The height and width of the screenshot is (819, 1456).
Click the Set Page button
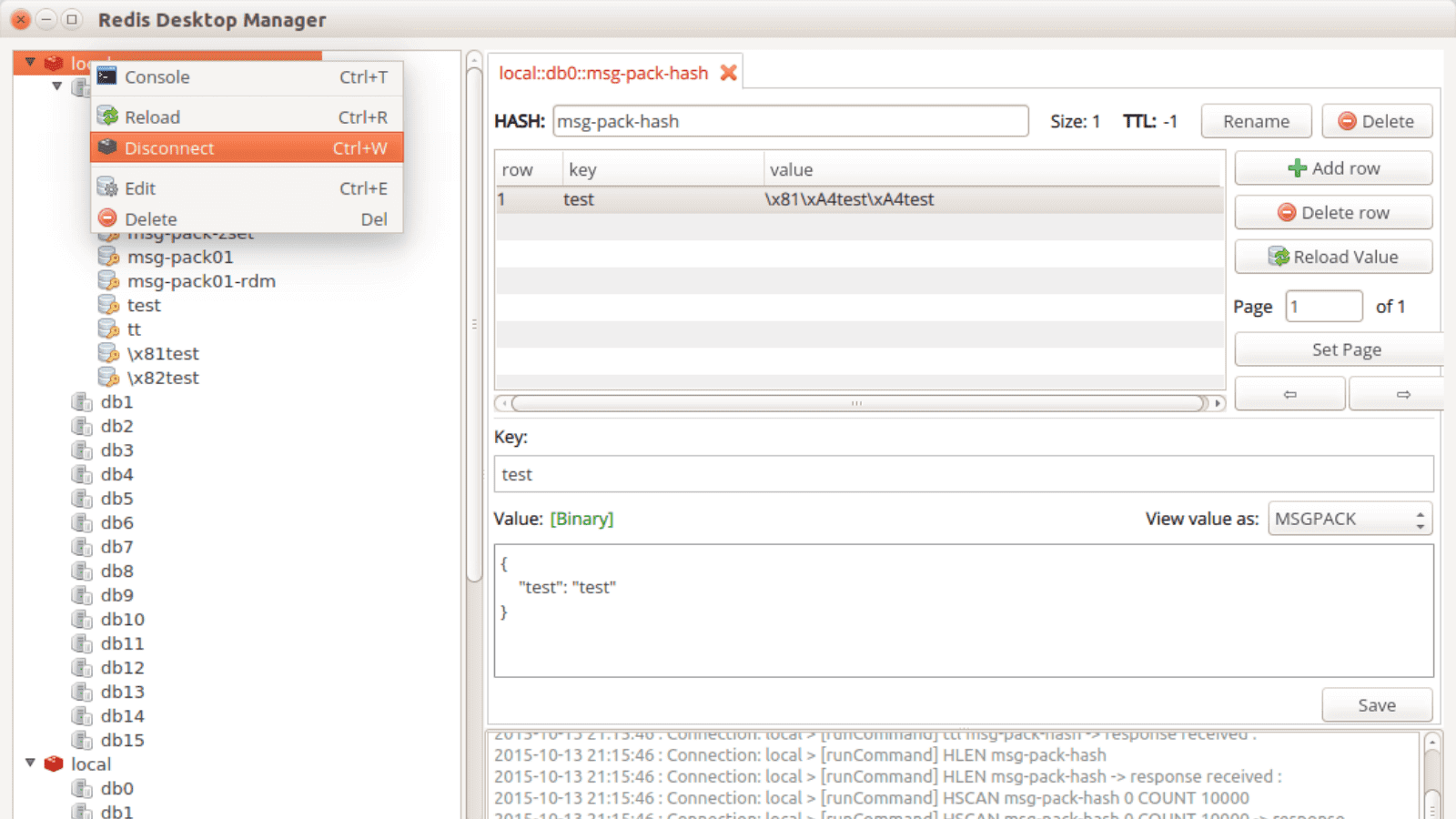(x=1340, y=349)
